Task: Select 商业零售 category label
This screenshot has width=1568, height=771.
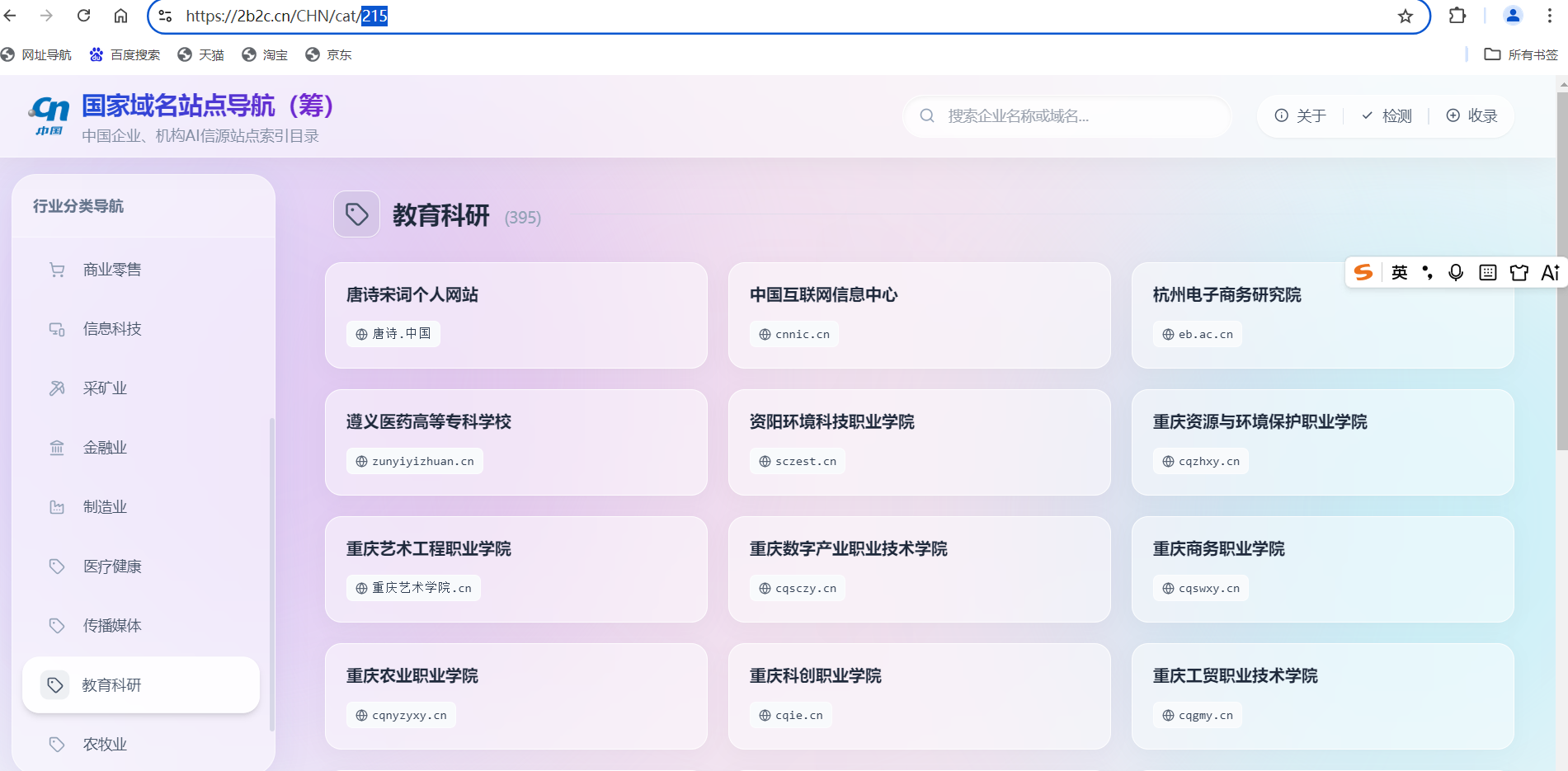Action: [112, 270]
